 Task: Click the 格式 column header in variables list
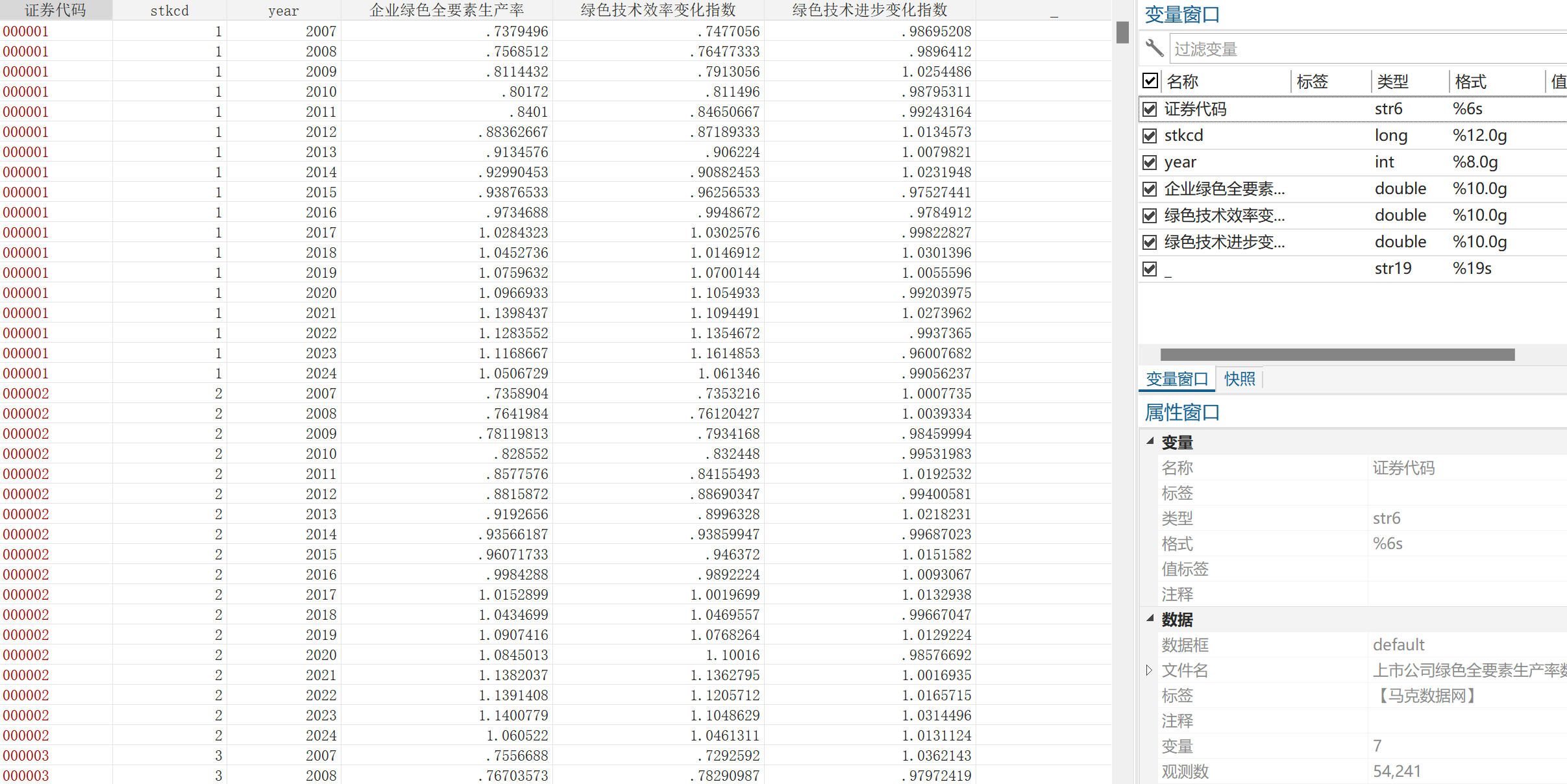point(1470,82)
